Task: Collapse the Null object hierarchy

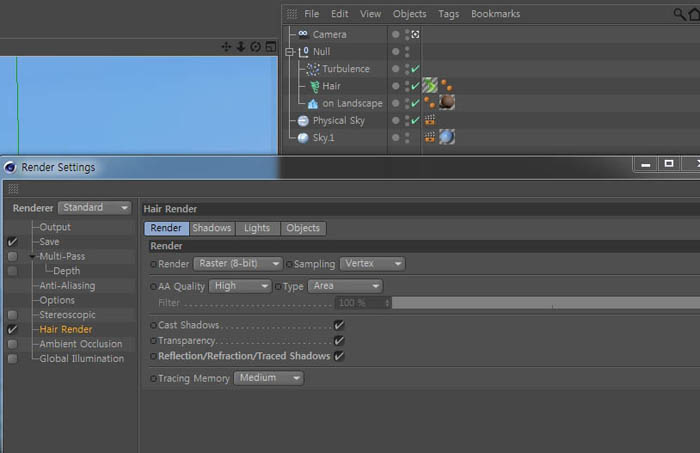Action: (289, 52)
